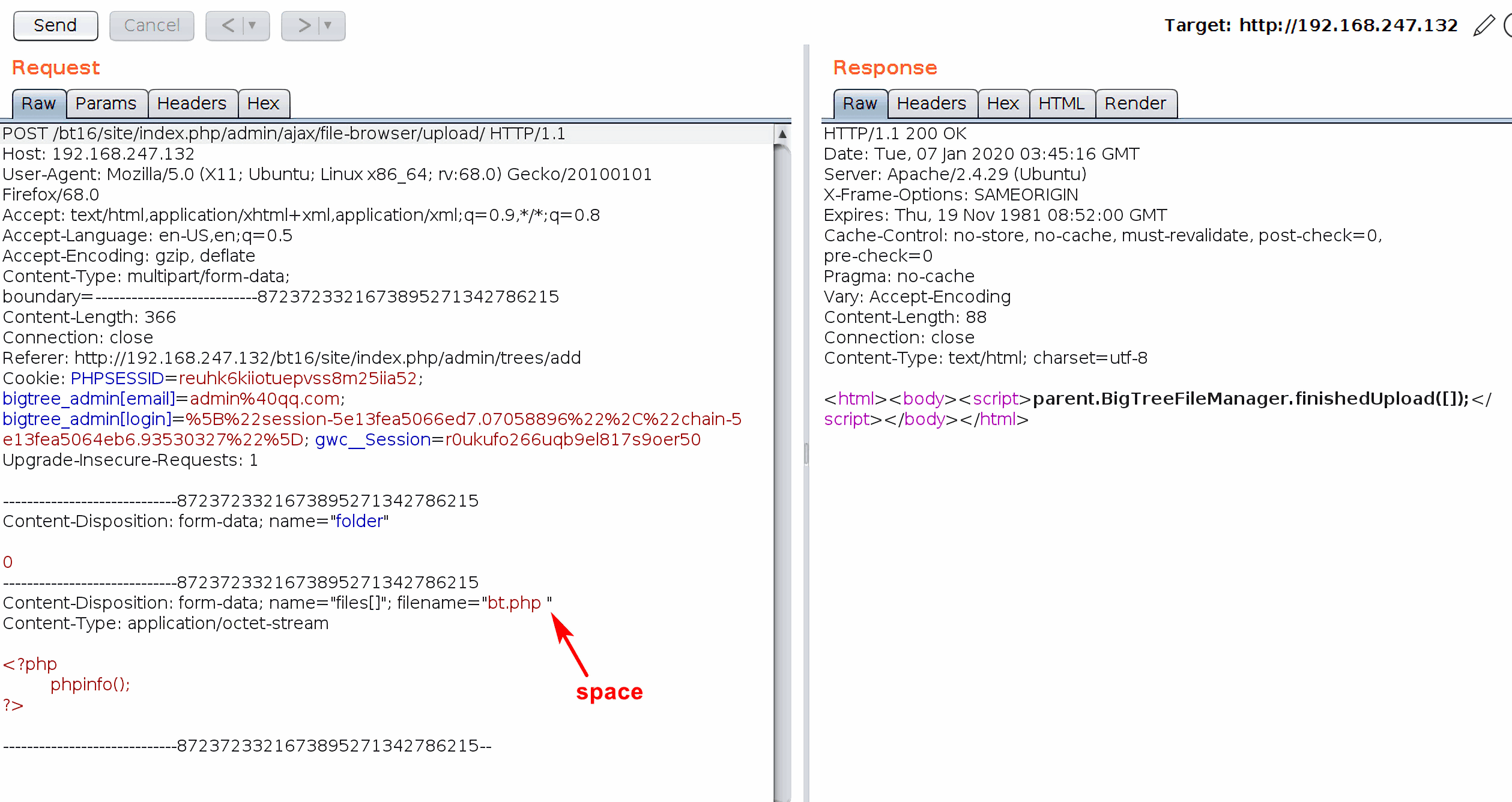Screen dimensions: 1512x802
Task: Click the User-Agent request header line
Action: point(327,184)
